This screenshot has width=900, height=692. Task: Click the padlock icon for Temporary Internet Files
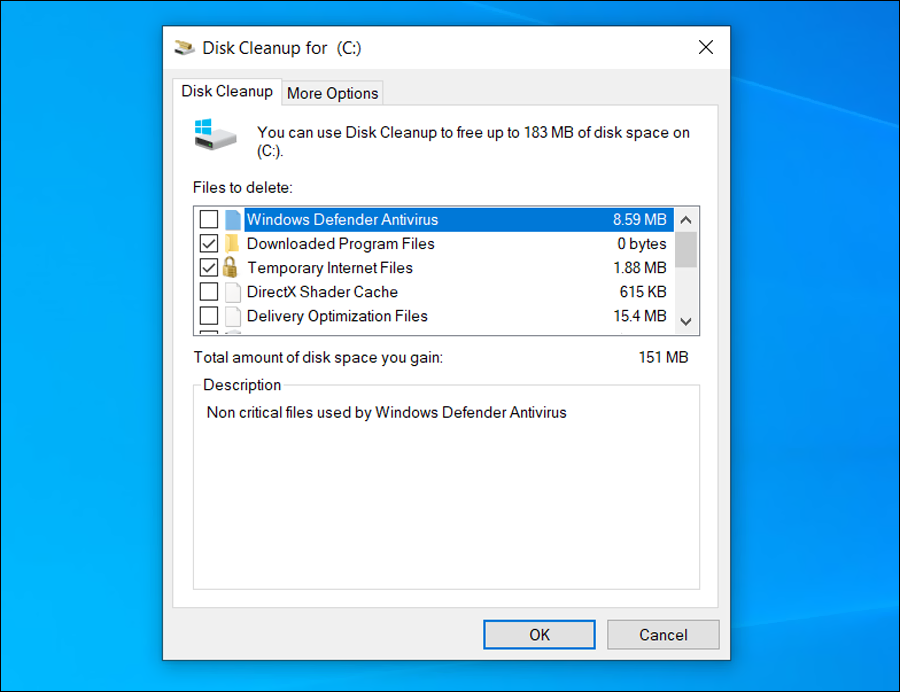[x=231, y=267]
